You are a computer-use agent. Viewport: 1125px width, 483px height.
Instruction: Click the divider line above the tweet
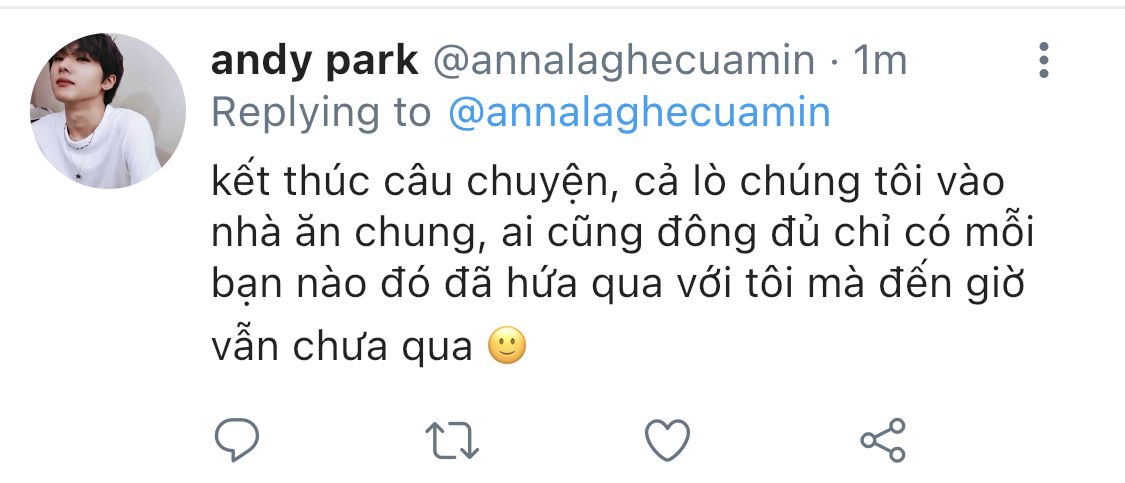point(562,8)
